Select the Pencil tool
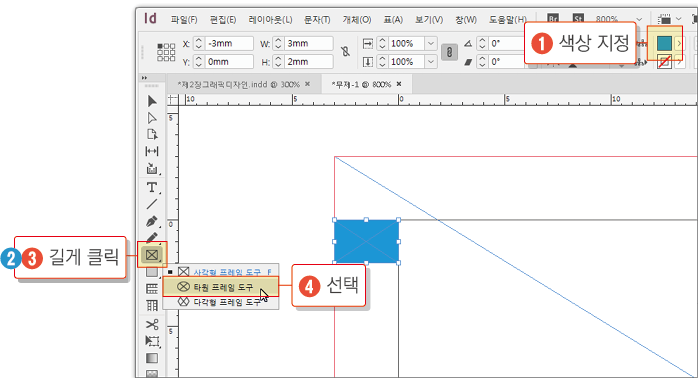This screenshot has width=698, height=378. pos(152,237)
